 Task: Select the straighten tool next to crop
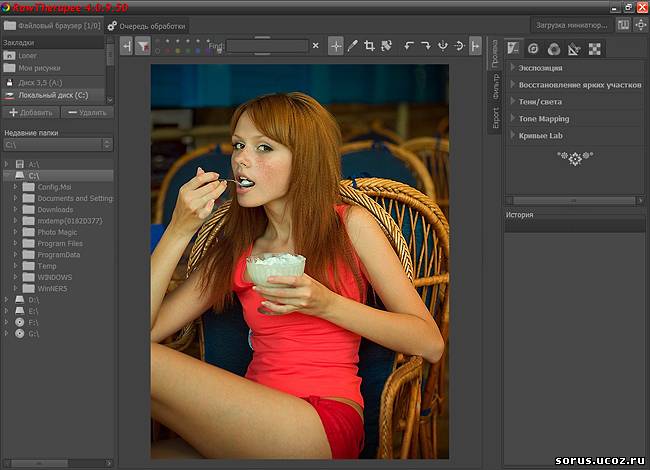coord(385,45)
